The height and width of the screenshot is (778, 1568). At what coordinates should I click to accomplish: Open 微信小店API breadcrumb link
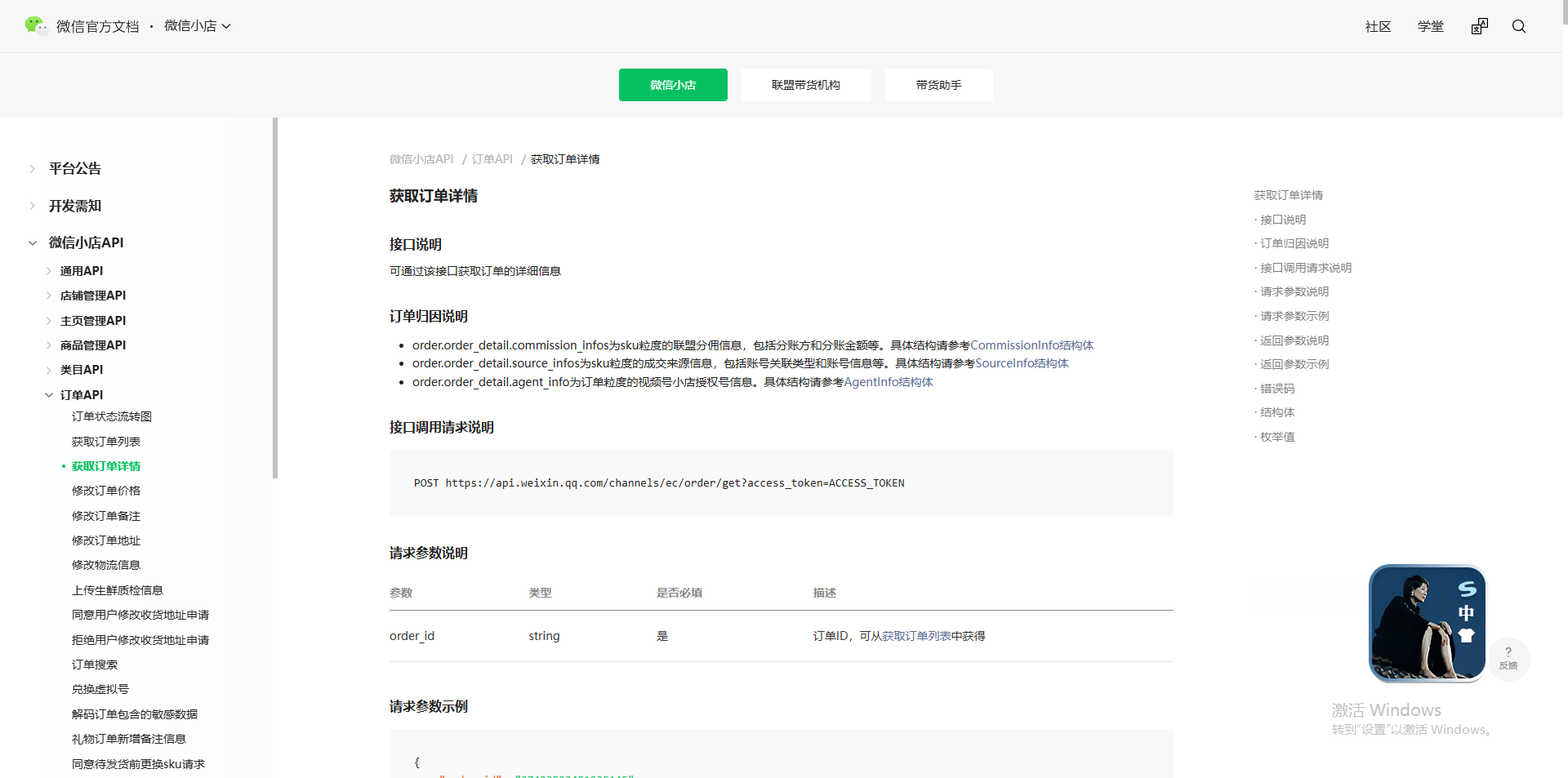point(421,159)
